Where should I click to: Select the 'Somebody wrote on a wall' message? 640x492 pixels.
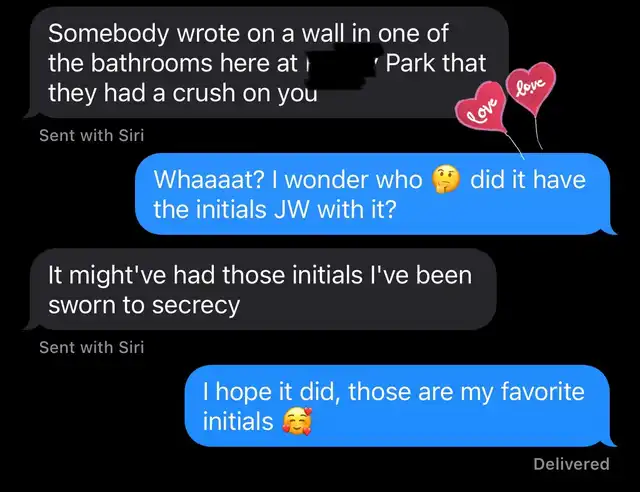click(x=269, y=62)
